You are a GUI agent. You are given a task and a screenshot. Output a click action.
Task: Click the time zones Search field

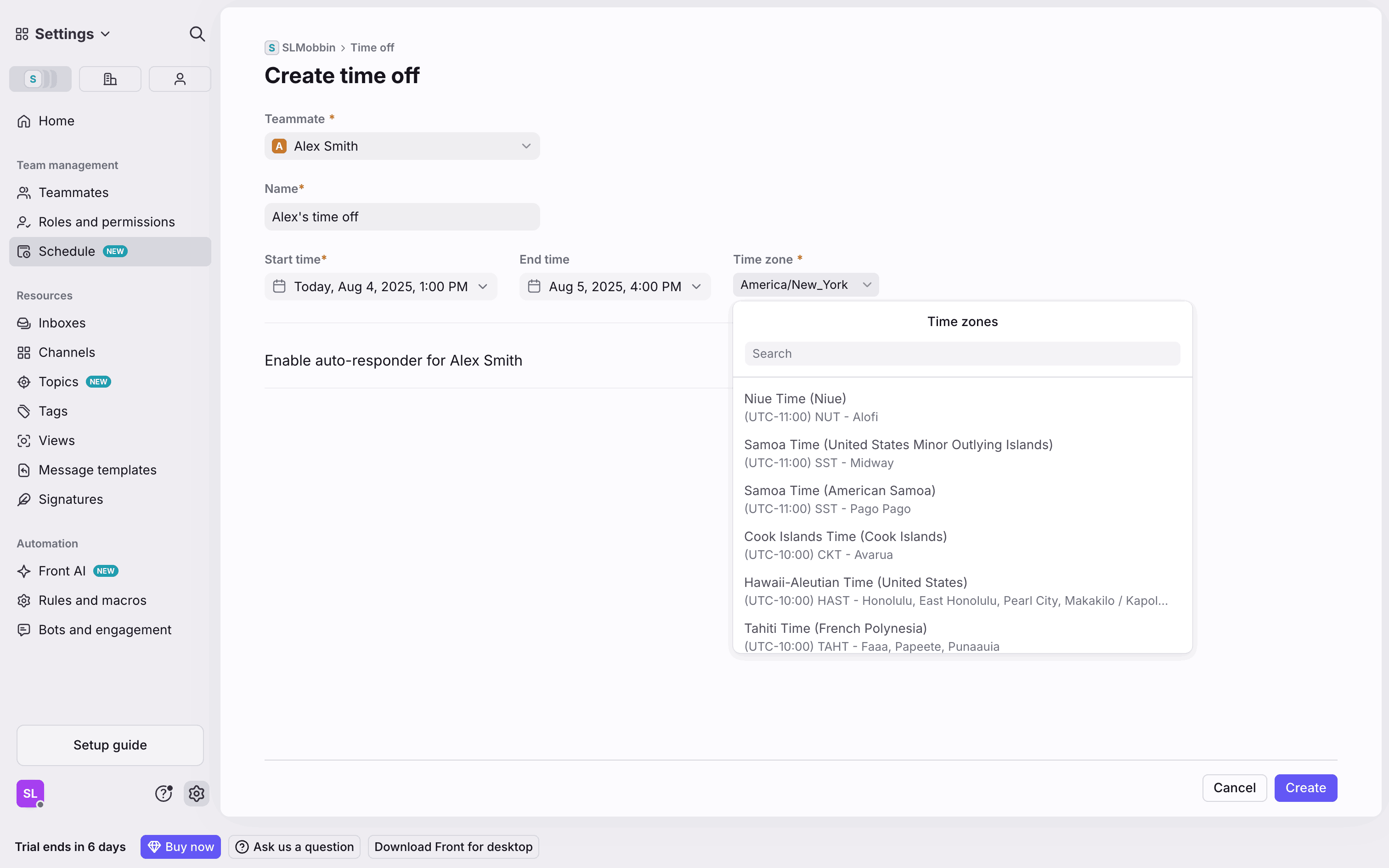(x=962, y=354)
